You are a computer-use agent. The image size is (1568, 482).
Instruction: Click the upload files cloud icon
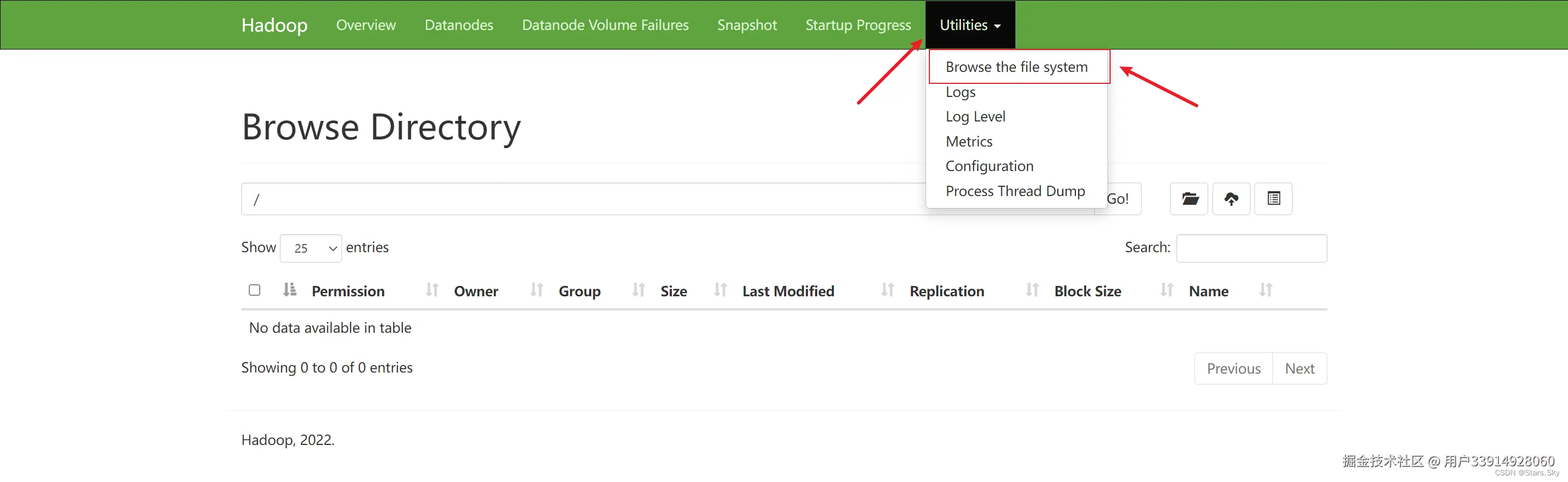pos(1231,198)
